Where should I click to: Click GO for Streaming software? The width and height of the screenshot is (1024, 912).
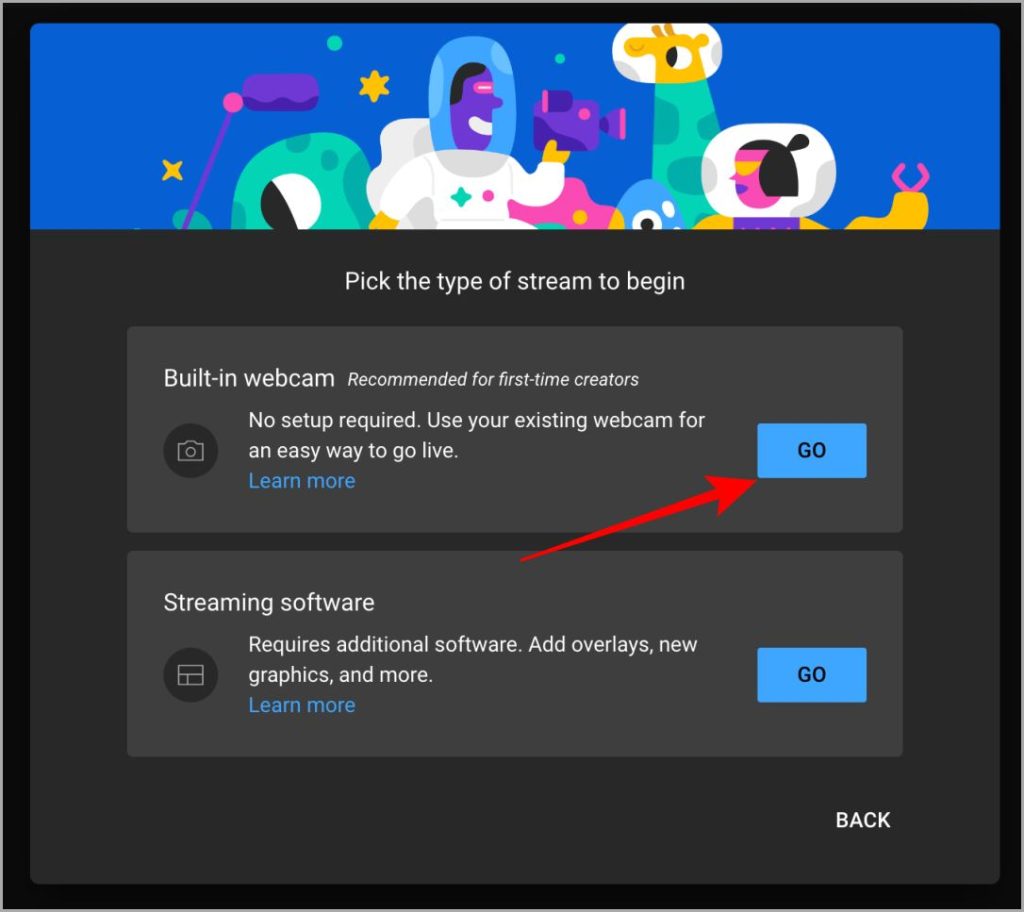(811, 674)
